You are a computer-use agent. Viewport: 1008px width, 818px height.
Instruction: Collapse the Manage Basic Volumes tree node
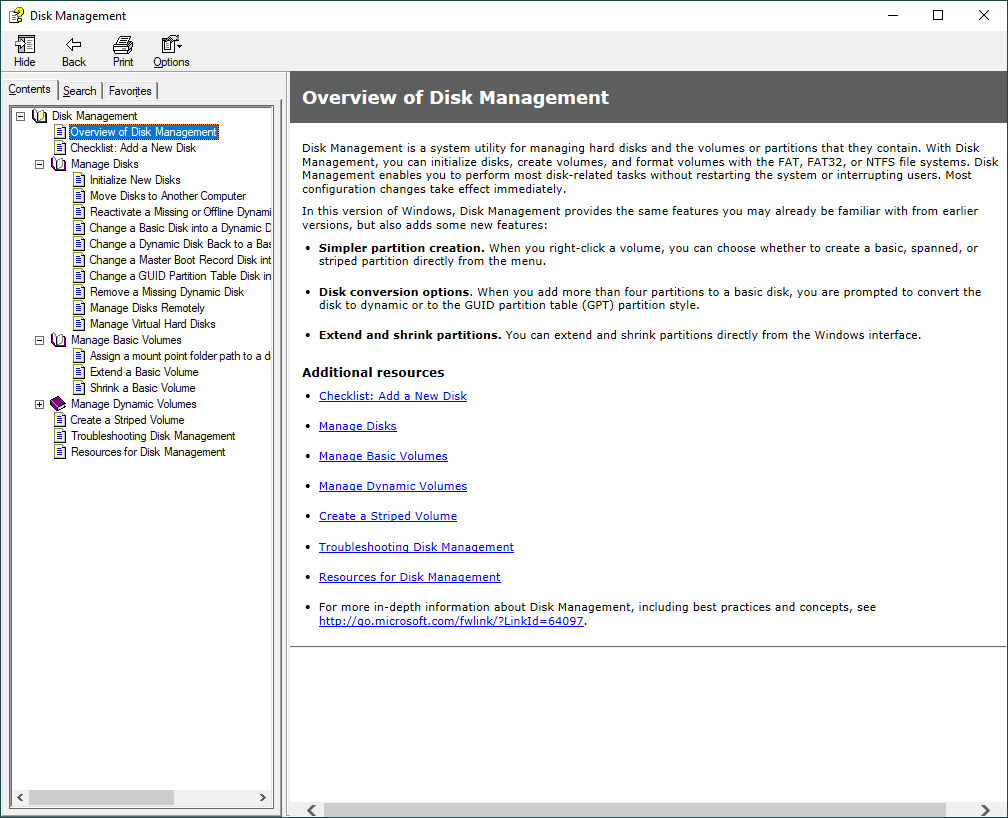pos(40,340)
